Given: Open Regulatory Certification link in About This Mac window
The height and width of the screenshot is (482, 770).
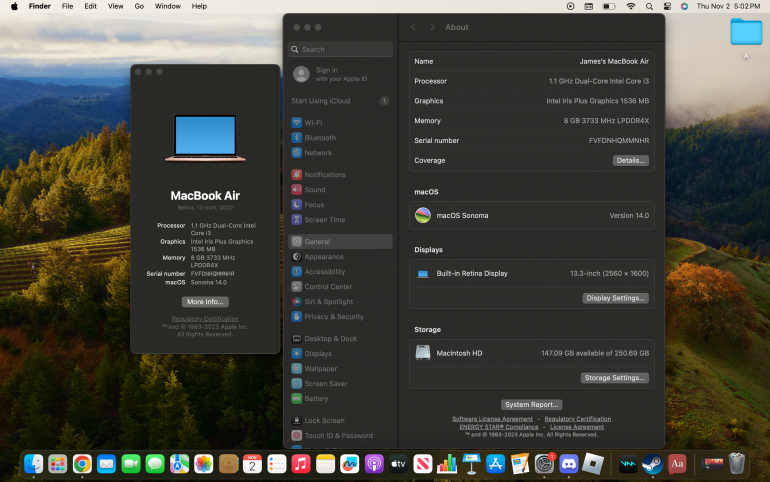Looking at the screenshot, I should click(205, 319).
